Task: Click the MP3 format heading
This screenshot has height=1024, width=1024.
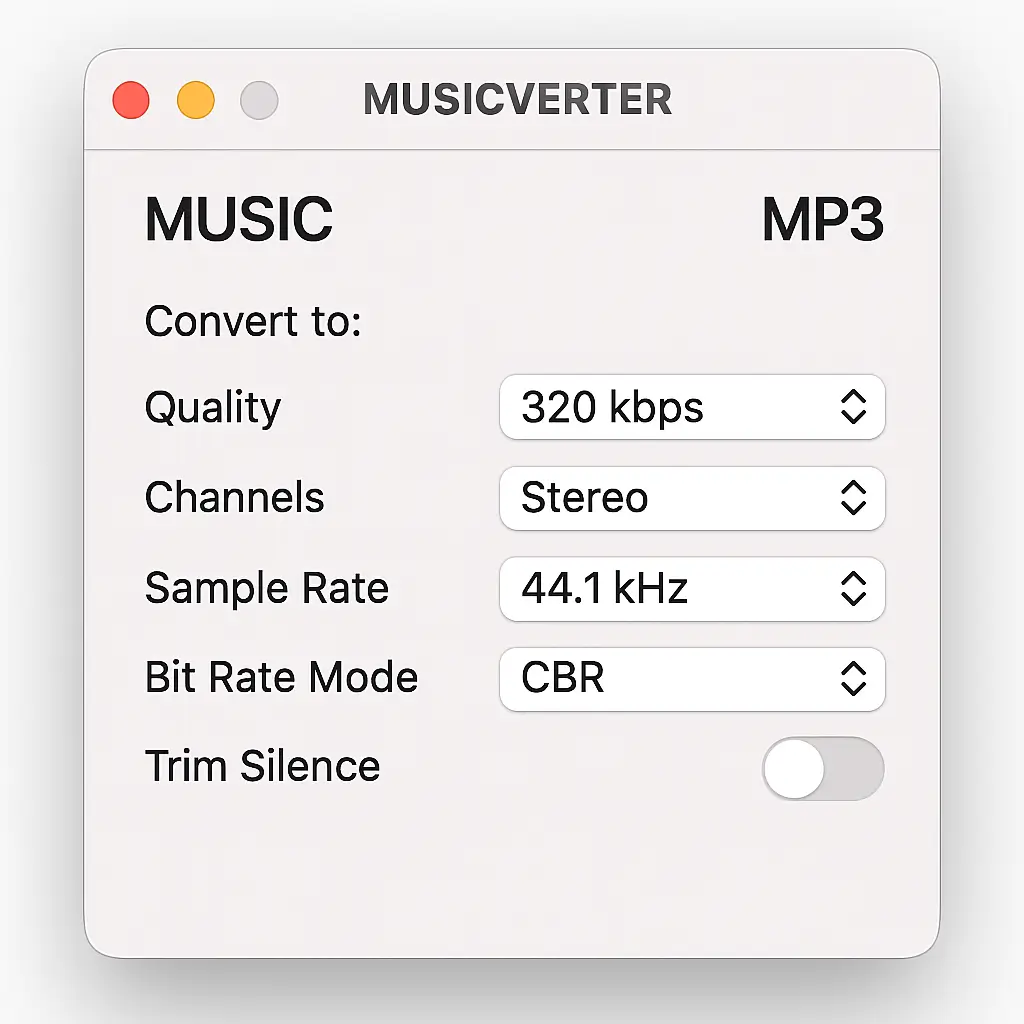Action: pos(823,219)
